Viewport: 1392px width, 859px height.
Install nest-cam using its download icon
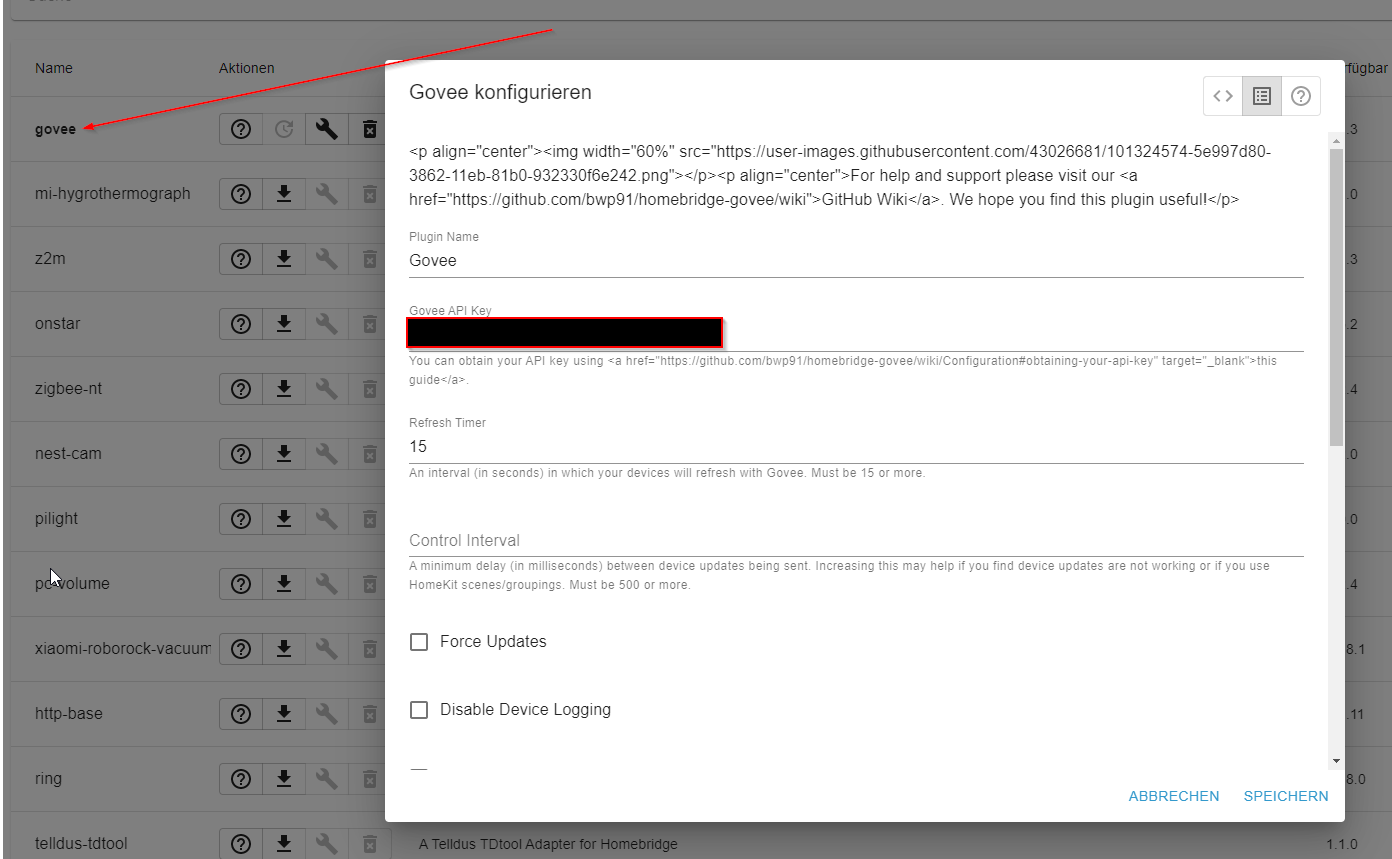click(x=284, y=454)
